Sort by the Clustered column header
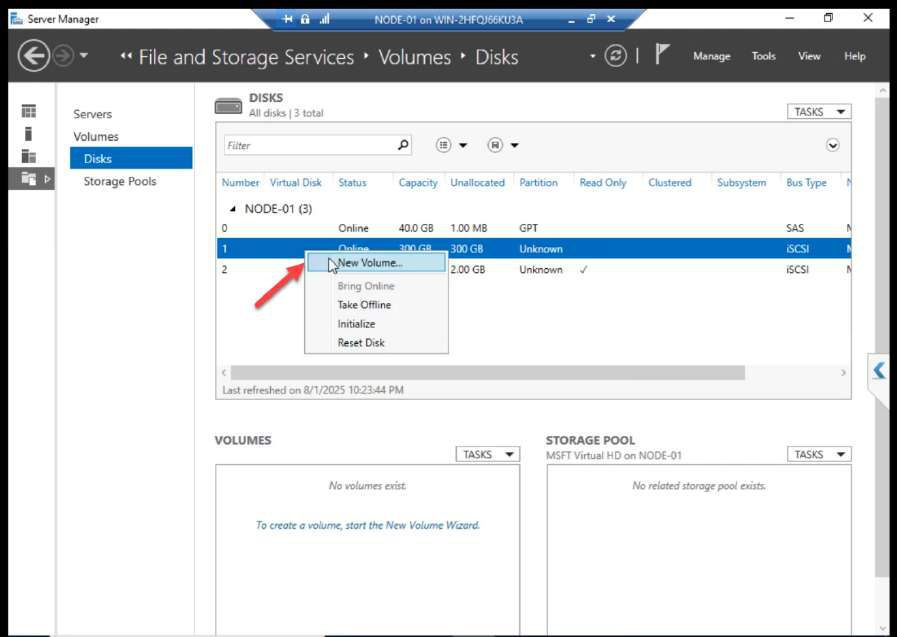 (x=669, y=182)
